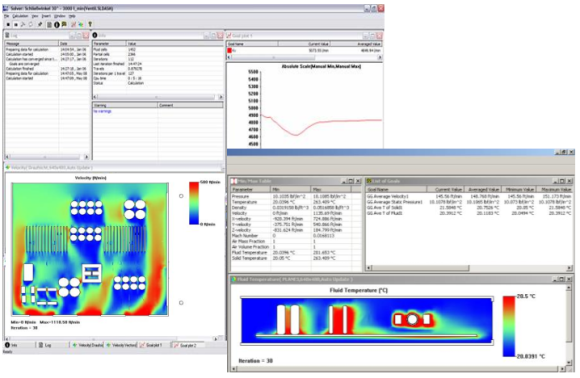
Task: Click the key-shaped icon at the end of the solver toolbar
Action: [x=90, y=25]
